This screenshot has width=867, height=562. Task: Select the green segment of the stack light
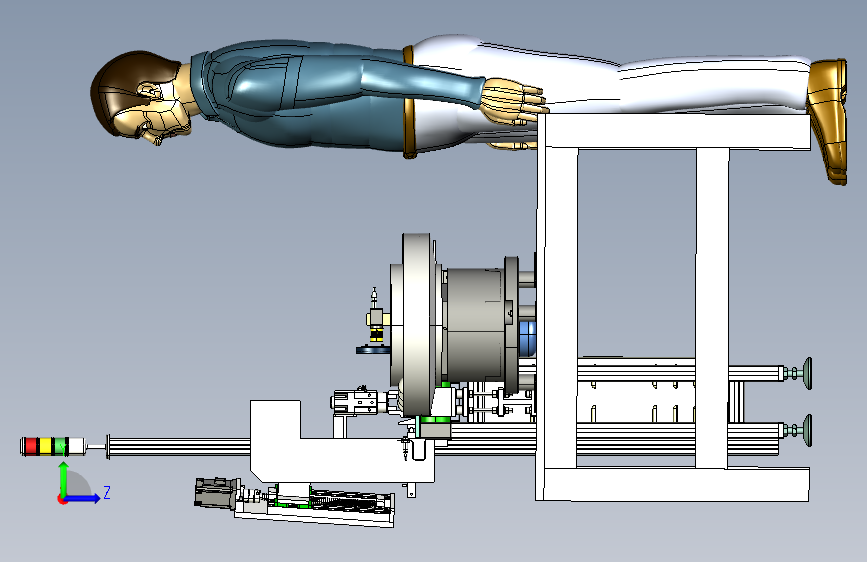point(60,446)
